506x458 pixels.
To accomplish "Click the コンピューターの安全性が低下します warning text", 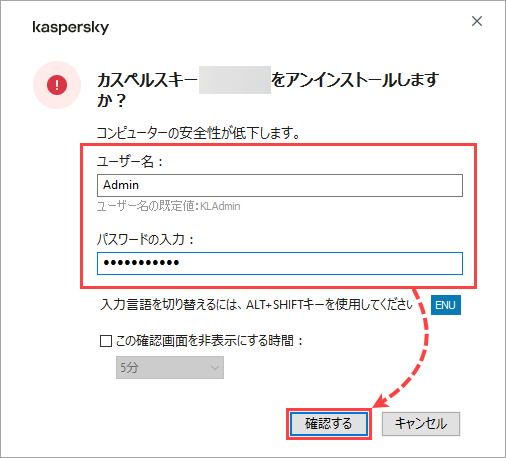I will (x=198, y=133).
